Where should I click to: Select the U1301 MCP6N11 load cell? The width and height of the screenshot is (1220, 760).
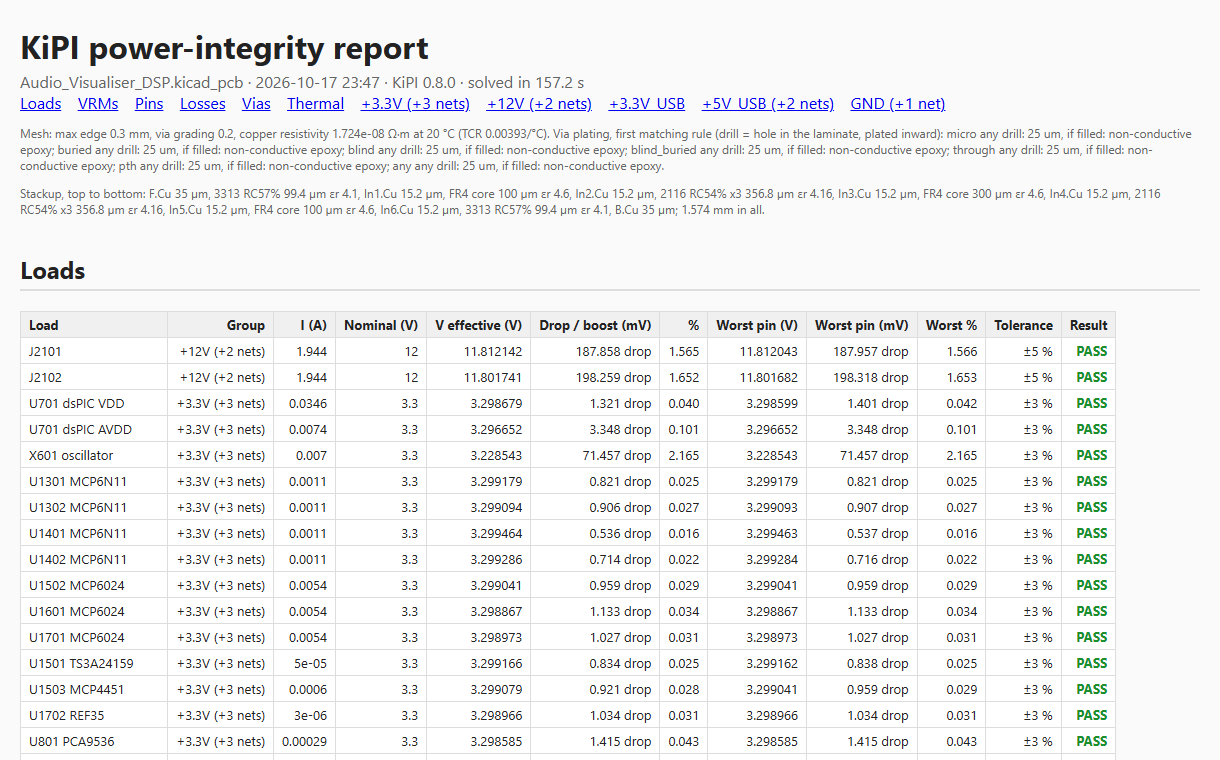click(94, 481)
